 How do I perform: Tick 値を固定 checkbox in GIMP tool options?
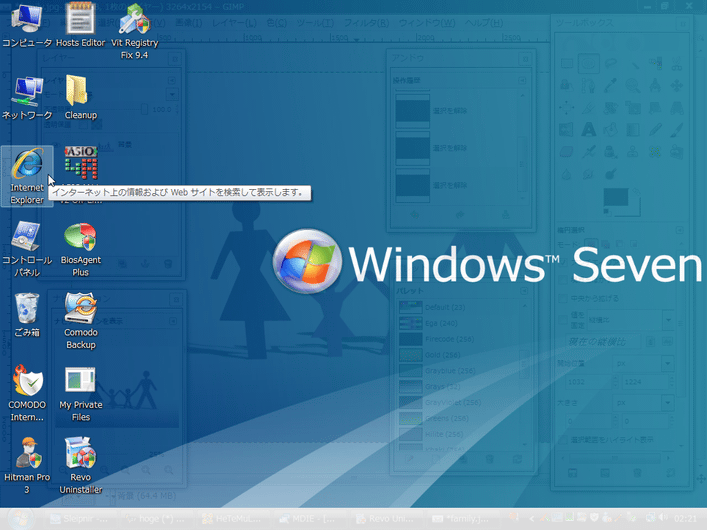click(563, 320)
